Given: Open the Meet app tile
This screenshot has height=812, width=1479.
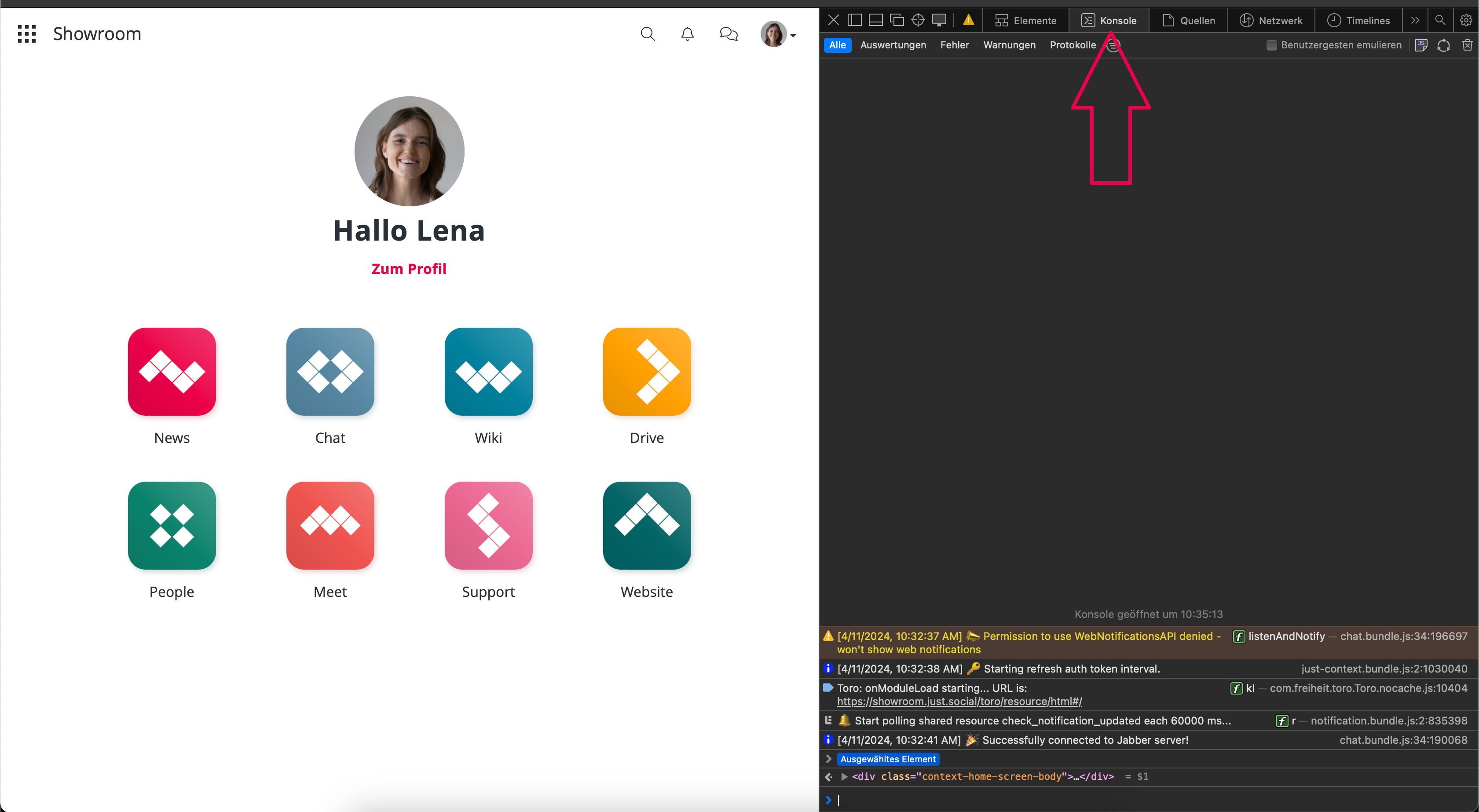Looking at the screenshot, I should [330, 526].
